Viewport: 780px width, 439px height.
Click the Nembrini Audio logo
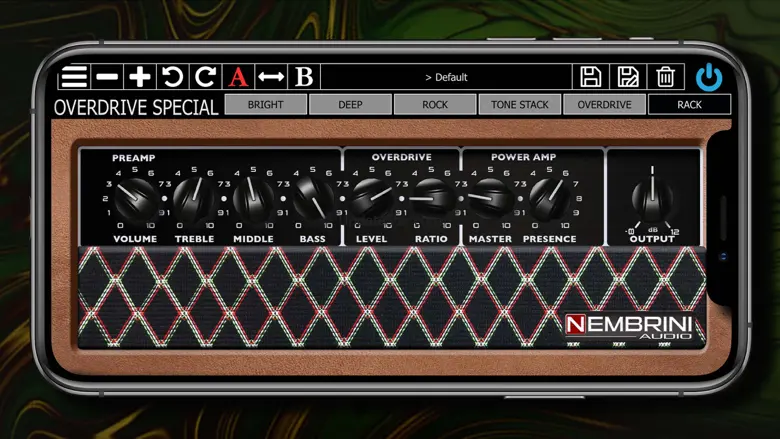[x=629, y=327]
